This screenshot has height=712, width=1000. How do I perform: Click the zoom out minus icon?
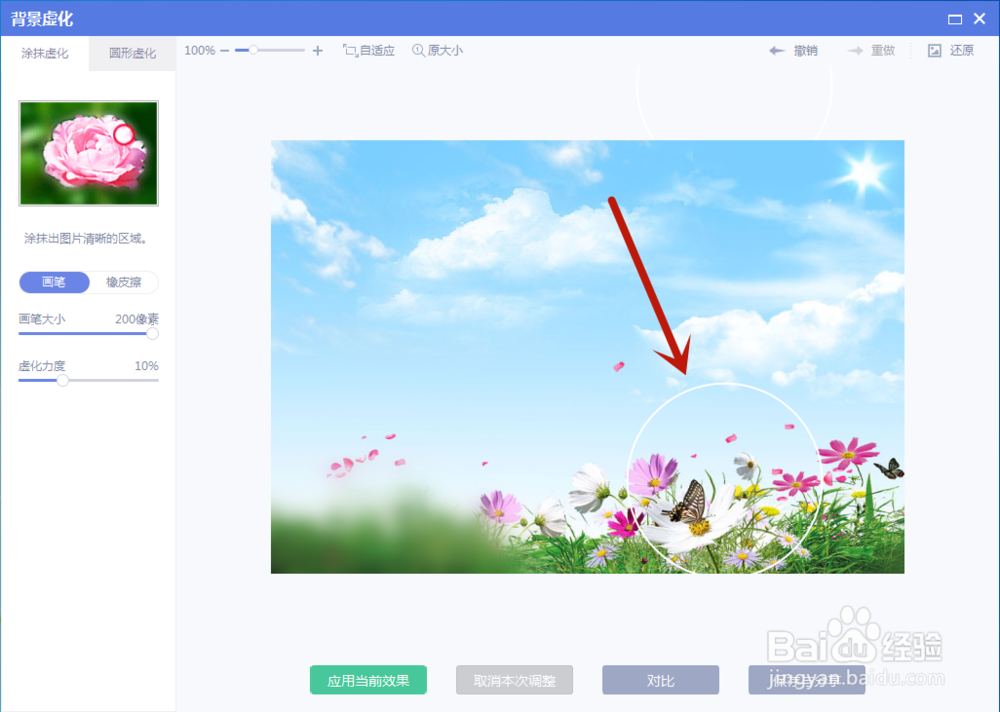pyautogui.click(x=224, y=50)
